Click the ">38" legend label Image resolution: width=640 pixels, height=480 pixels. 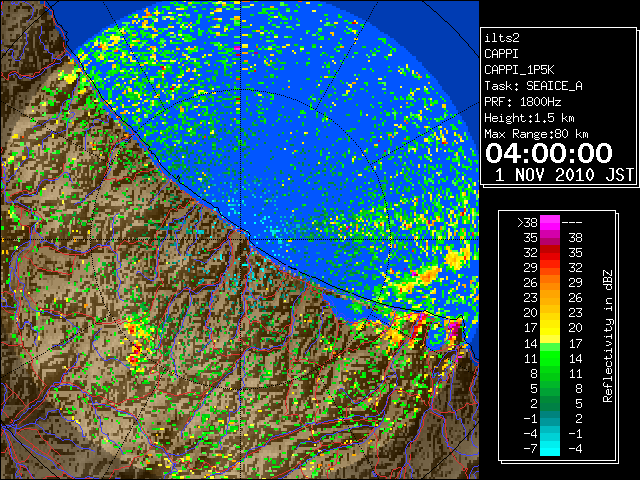(527, 223)
